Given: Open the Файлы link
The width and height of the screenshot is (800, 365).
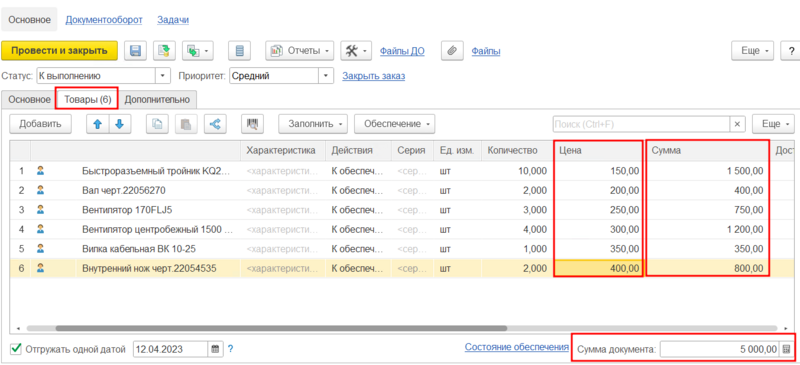Looking at the screenshot, I should click(x=486, y=51).
